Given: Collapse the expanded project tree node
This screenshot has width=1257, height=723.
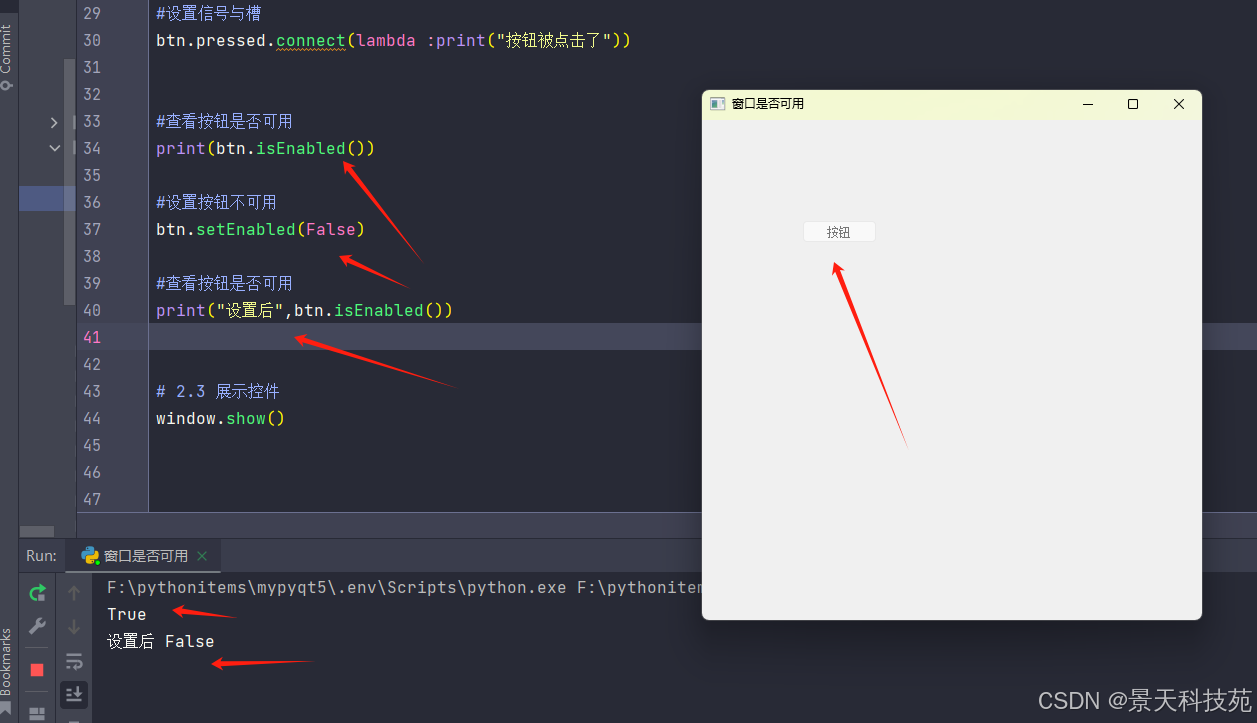Looking at the screenshot, I should tap(54, 148).
